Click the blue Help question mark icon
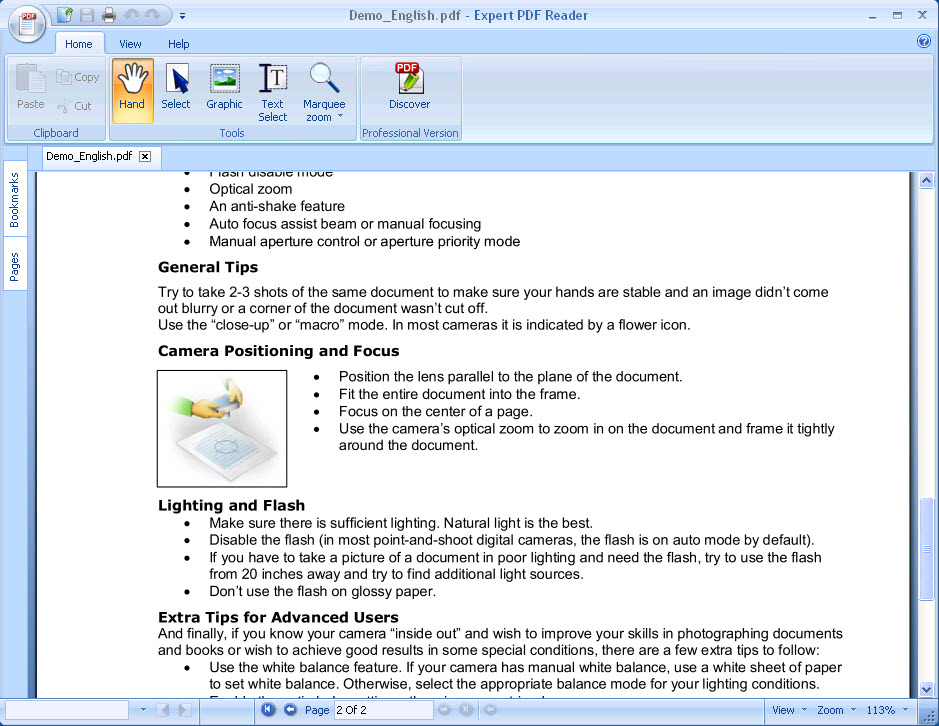 coord(923,41)
